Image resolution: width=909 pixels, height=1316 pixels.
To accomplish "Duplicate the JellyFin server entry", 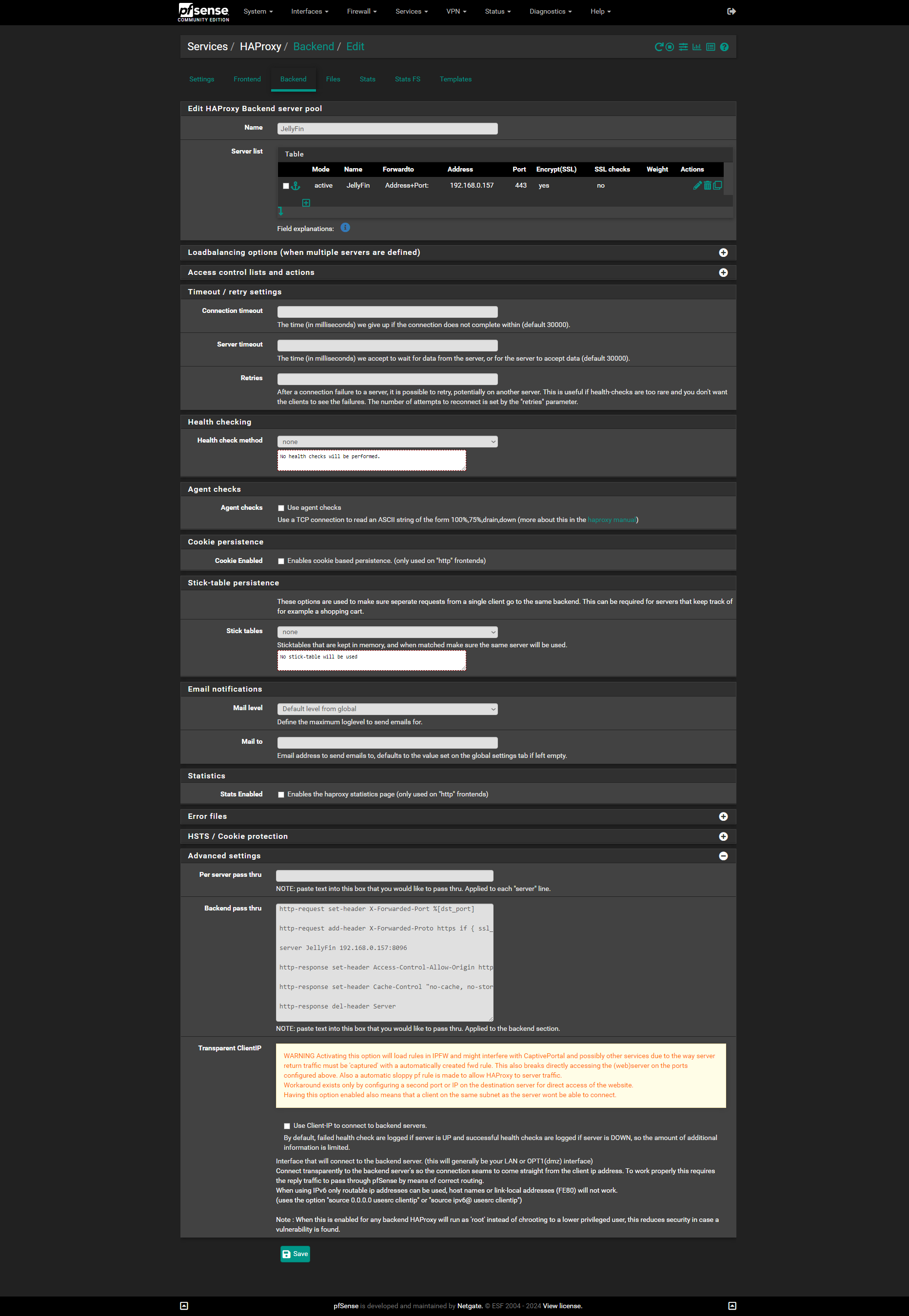I will coord(718,186).
